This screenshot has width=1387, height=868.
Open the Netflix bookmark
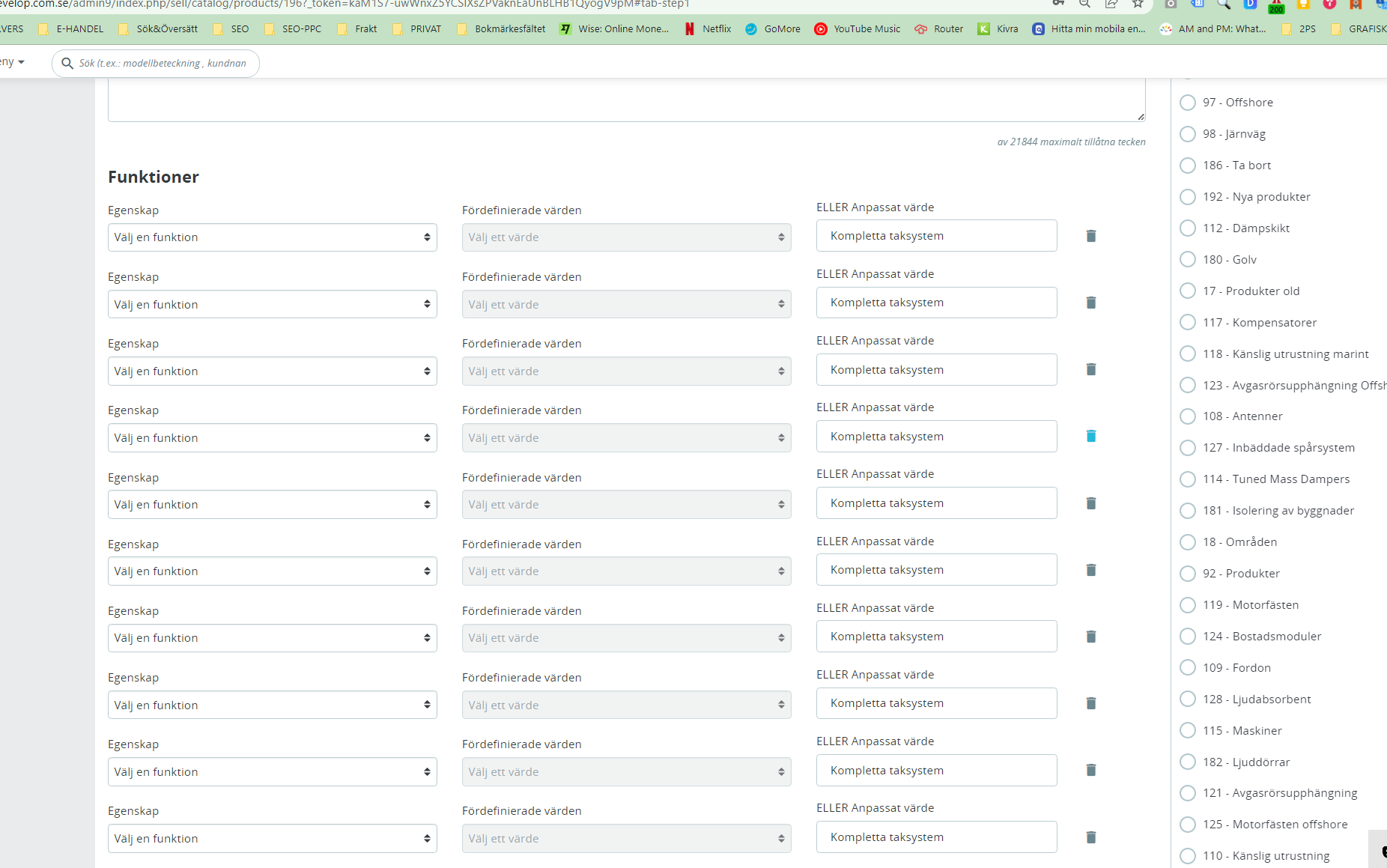point(707,29)
